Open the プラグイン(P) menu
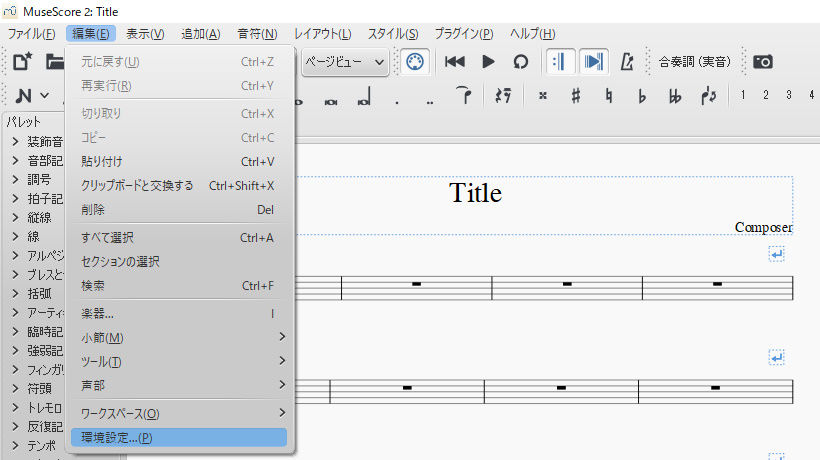Screen dimensions: 820x460 click(x=464, y=34)
